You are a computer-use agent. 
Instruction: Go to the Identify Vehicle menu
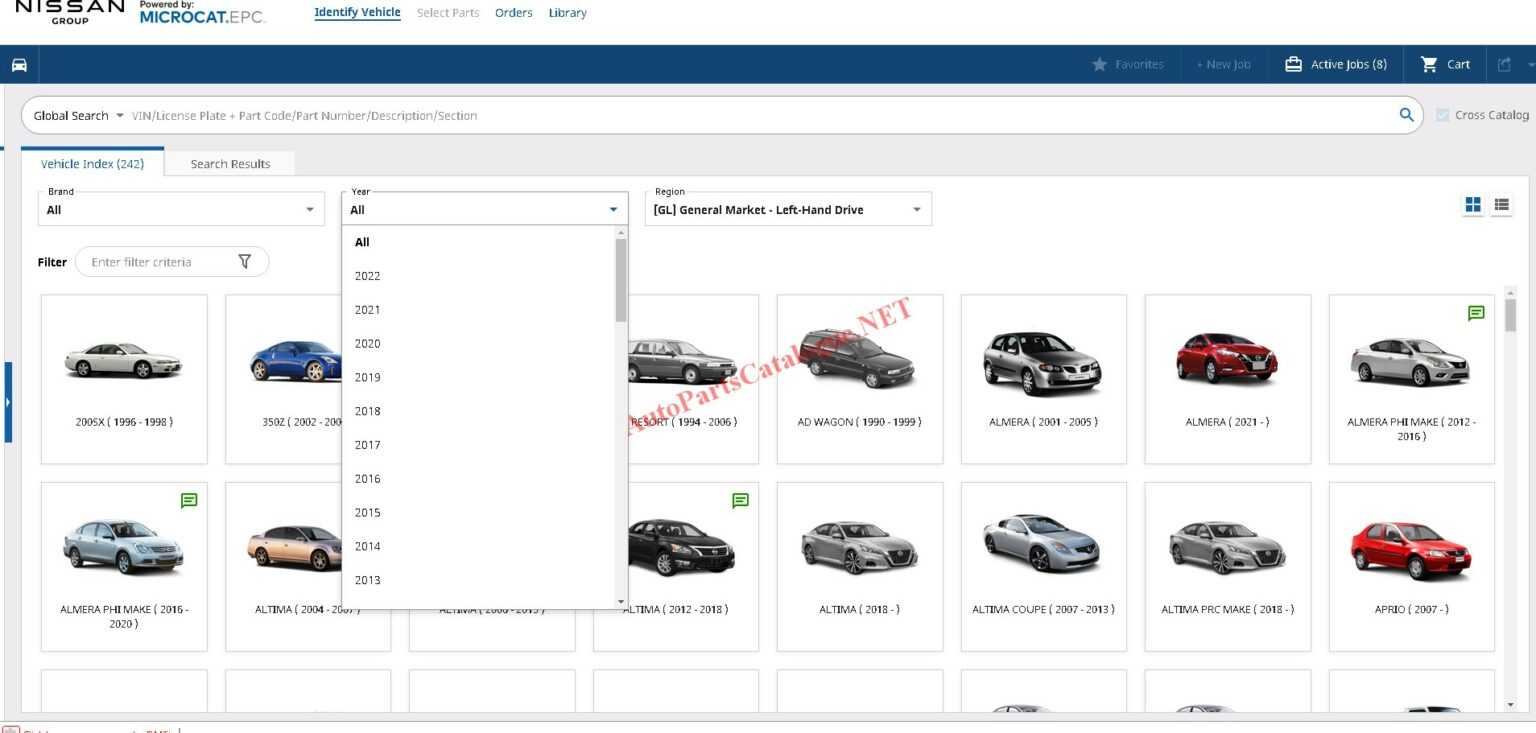pyautogui.click(x=357, y=13)
